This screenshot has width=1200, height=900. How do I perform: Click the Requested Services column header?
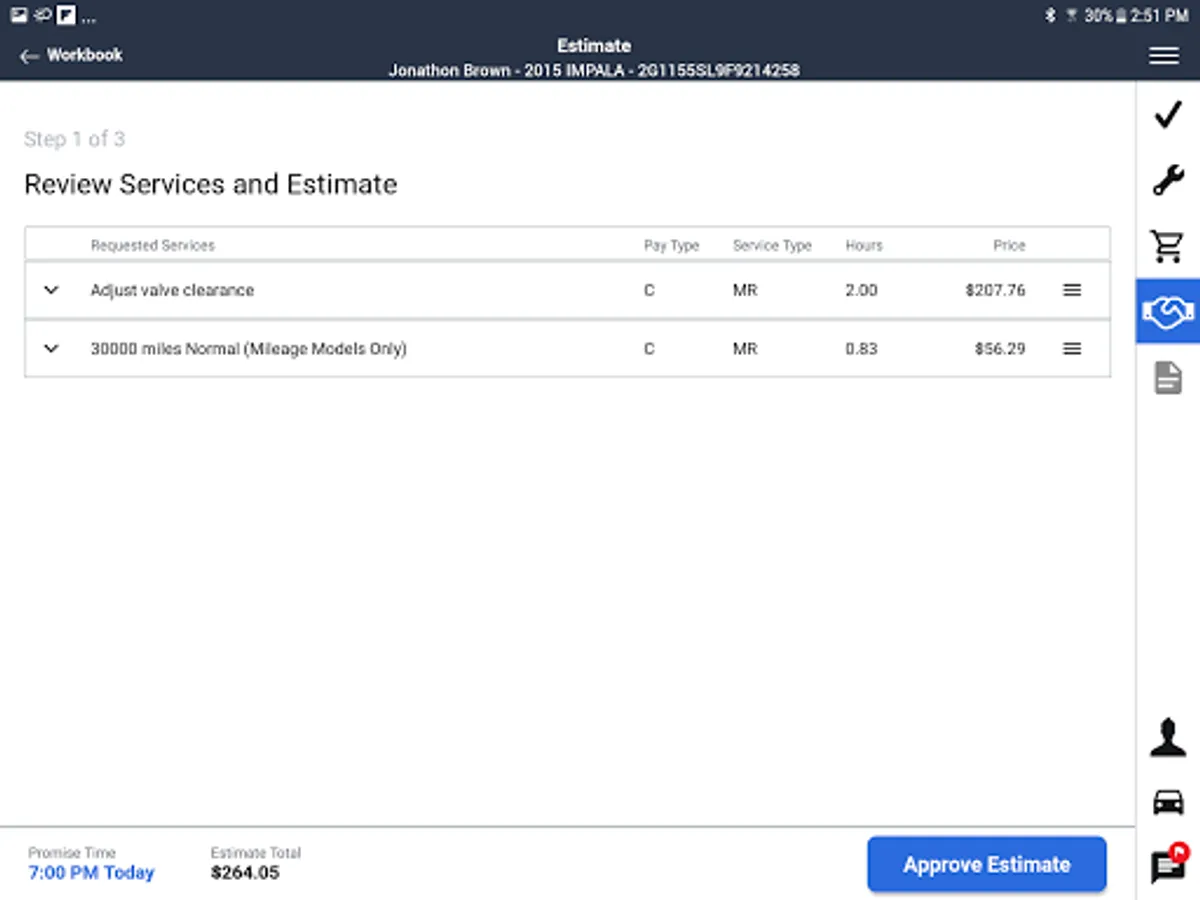pyautogui.click(x=152, y=245)
